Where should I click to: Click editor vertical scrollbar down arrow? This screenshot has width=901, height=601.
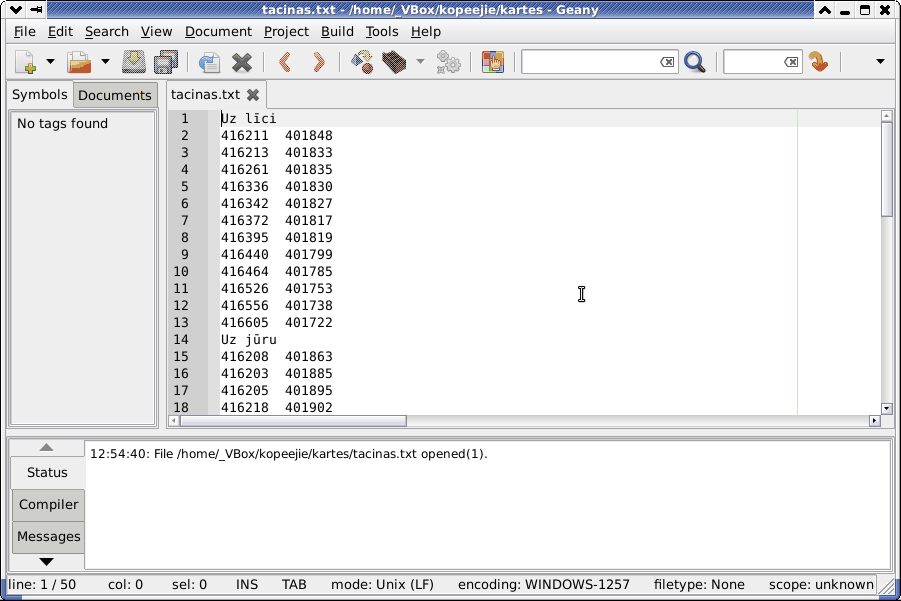[x=886, y=409]
